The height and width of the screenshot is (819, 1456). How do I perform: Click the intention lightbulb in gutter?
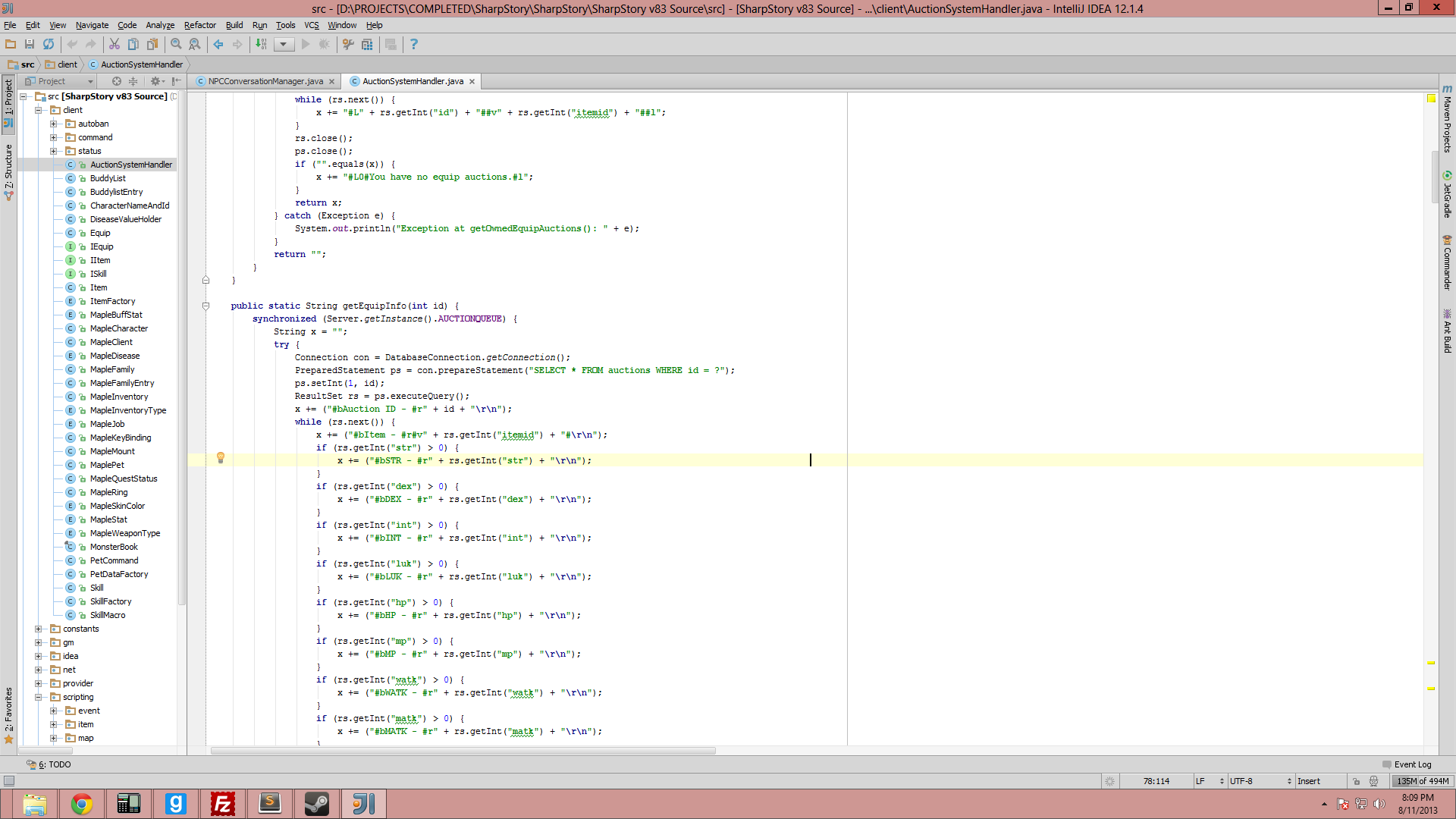click(221, 457)
